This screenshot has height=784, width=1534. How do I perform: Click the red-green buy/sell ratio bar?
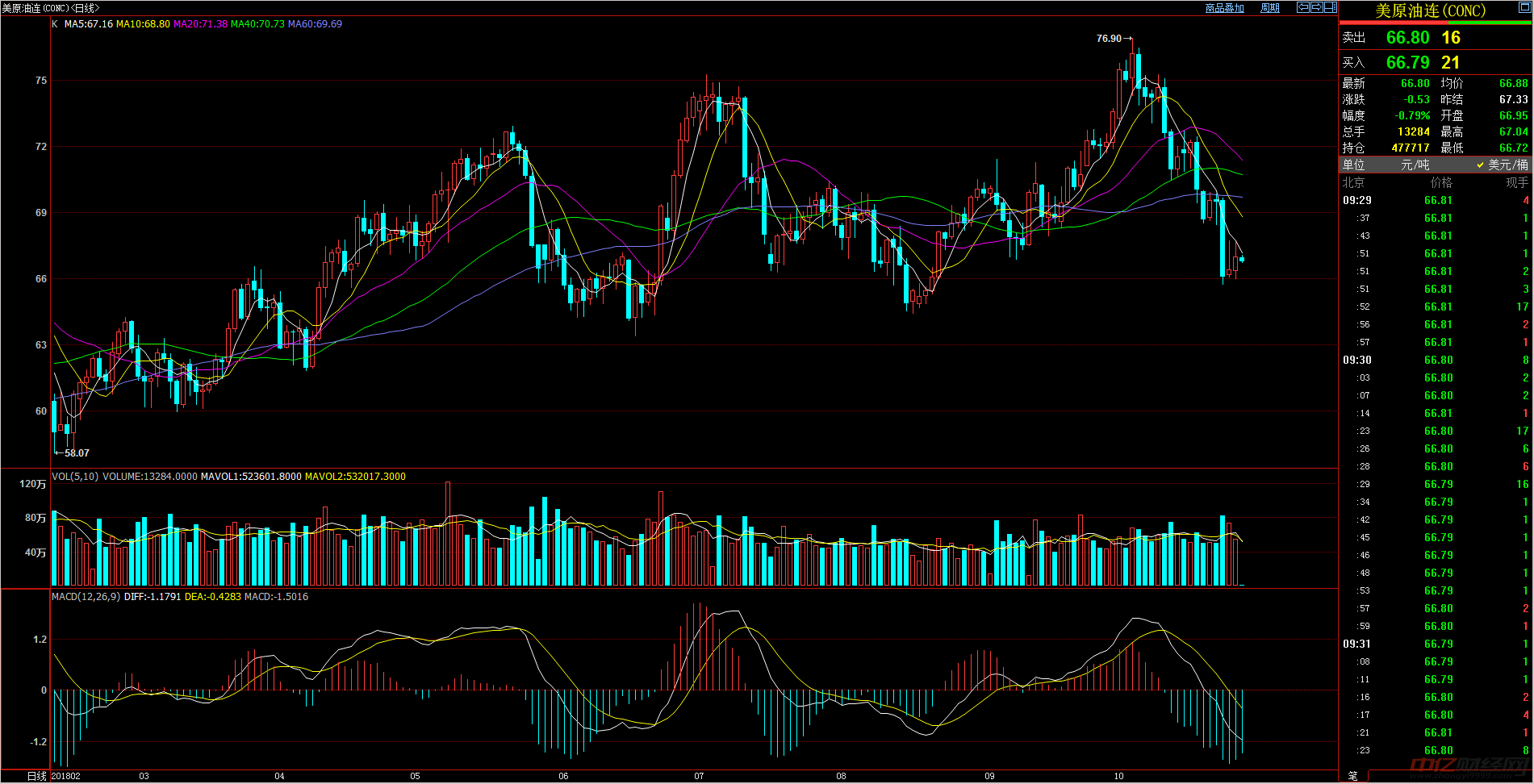pyautogui.click(x=1436, y=23)
